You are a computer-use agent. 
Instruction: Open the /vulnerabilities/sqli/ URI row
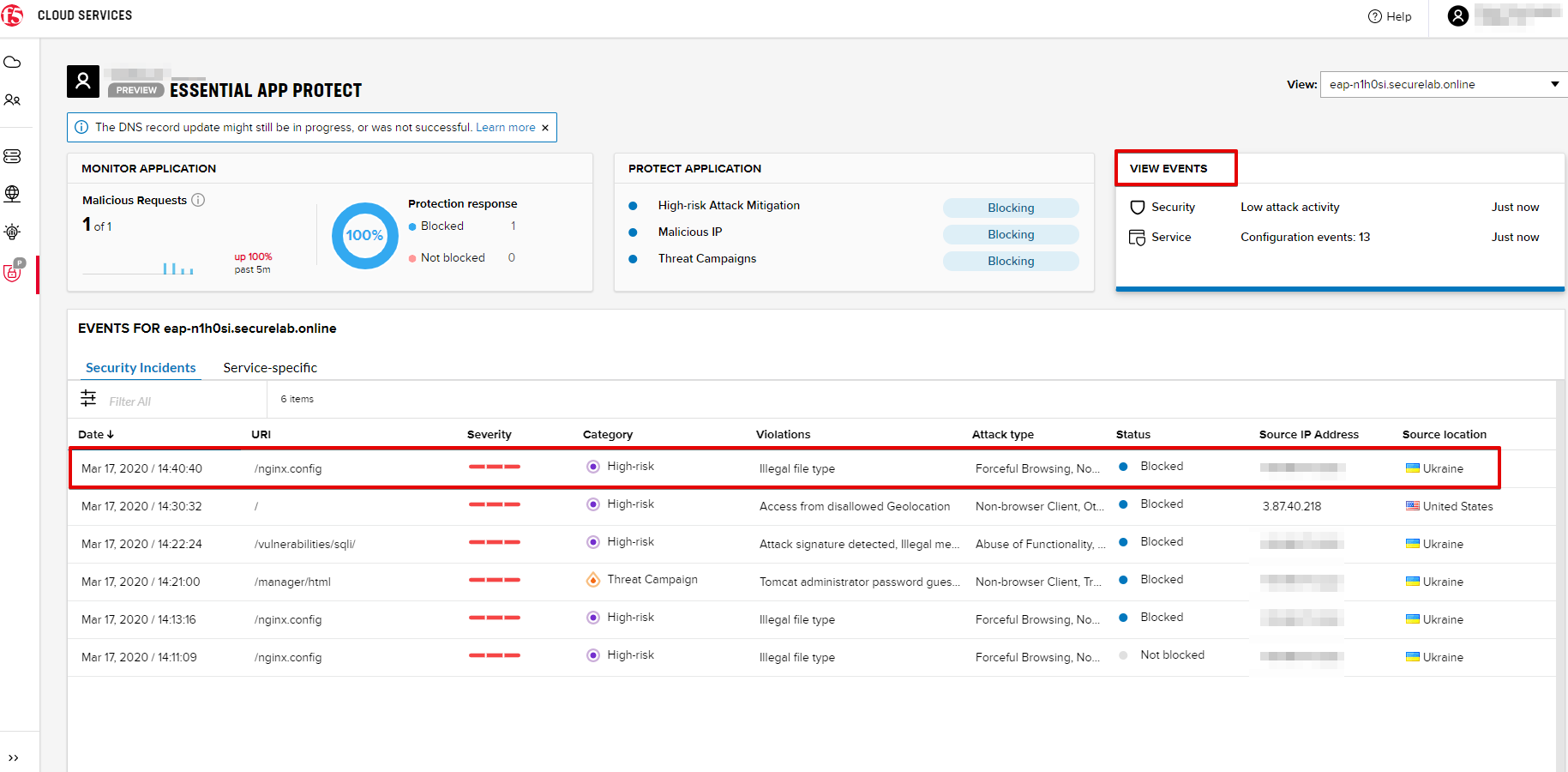click(304, 544)
